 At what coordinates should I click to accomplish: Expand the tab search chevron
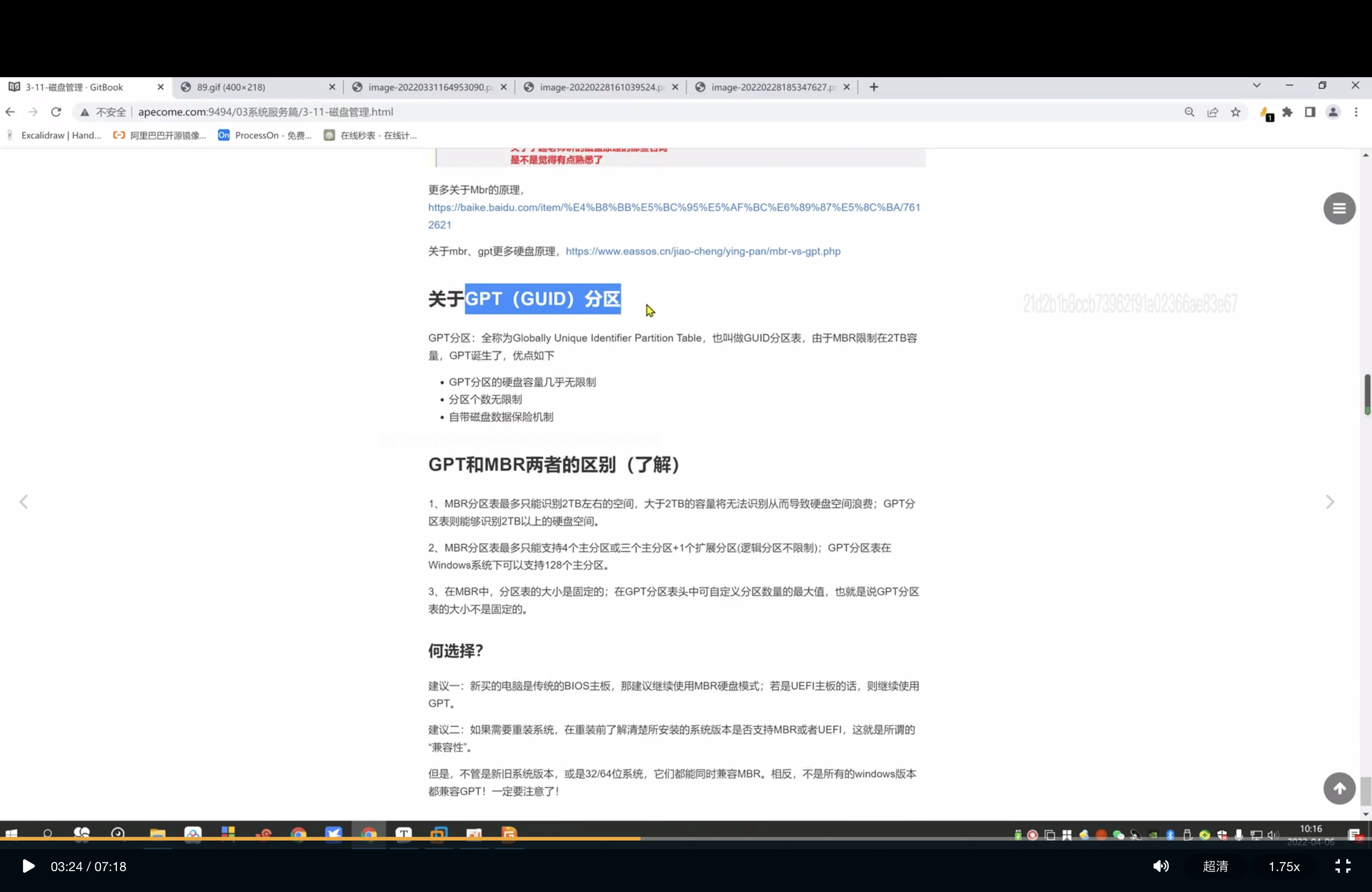[1257, 85]
